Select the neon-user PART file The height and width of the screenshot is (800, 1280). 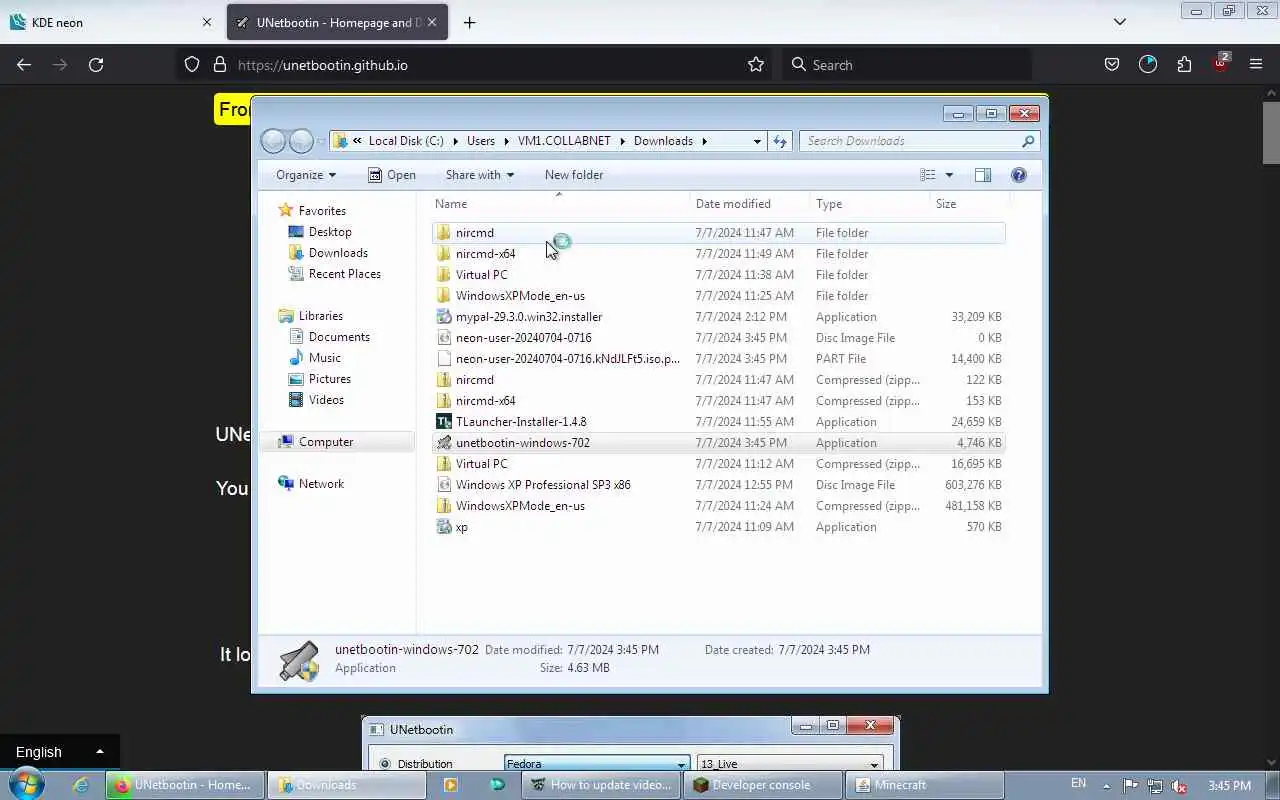coord(718,359)
